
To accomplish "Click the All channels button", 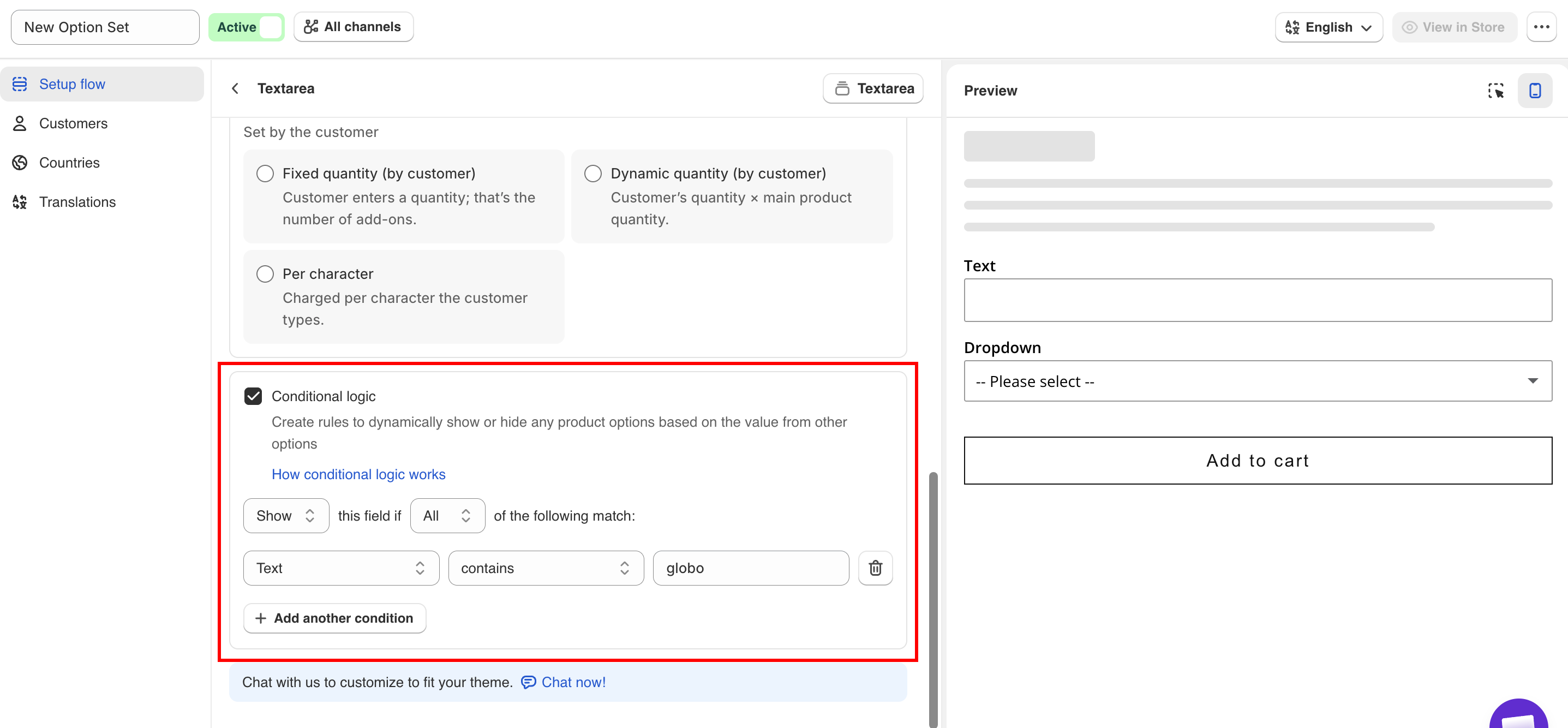I will pos(353,27).
